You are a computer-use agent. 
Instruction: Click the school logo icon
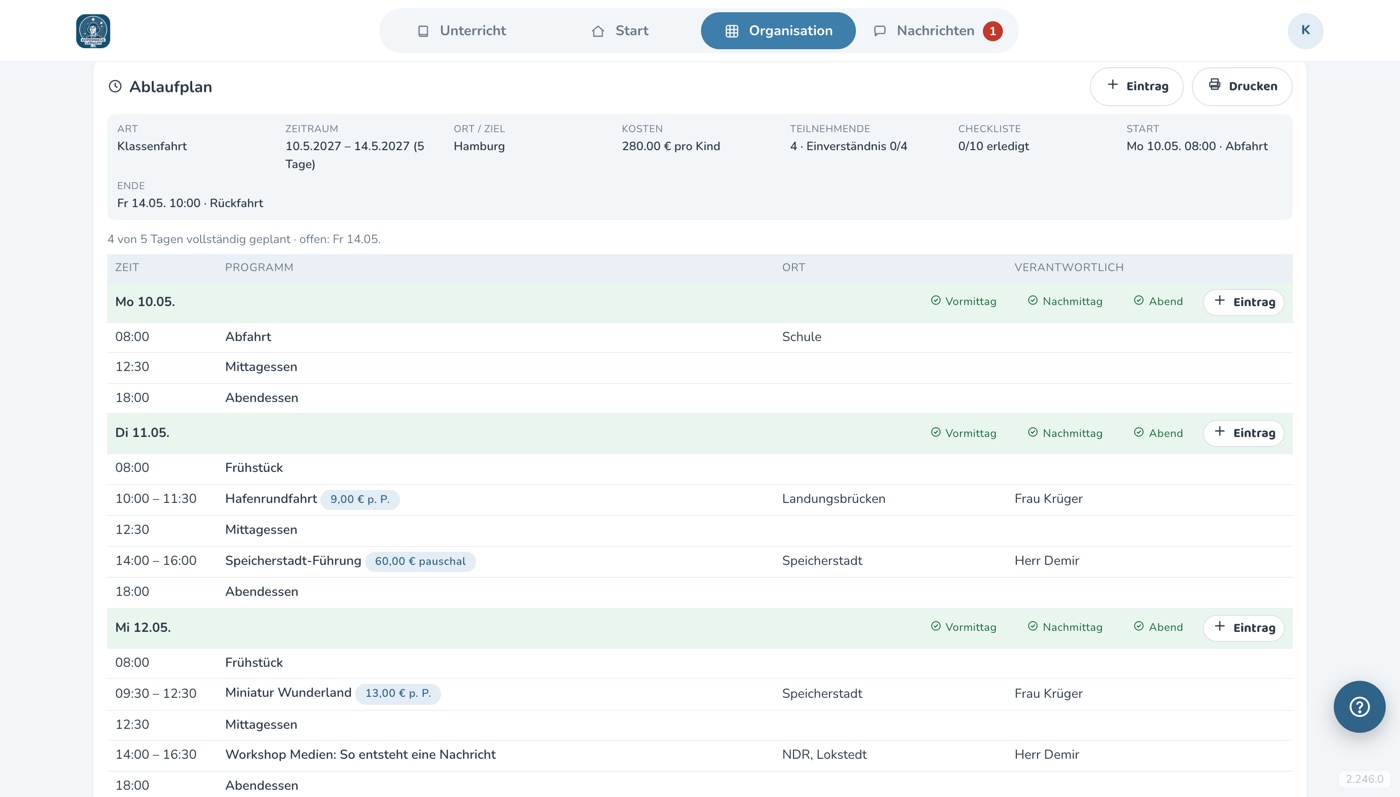[93, 31]
